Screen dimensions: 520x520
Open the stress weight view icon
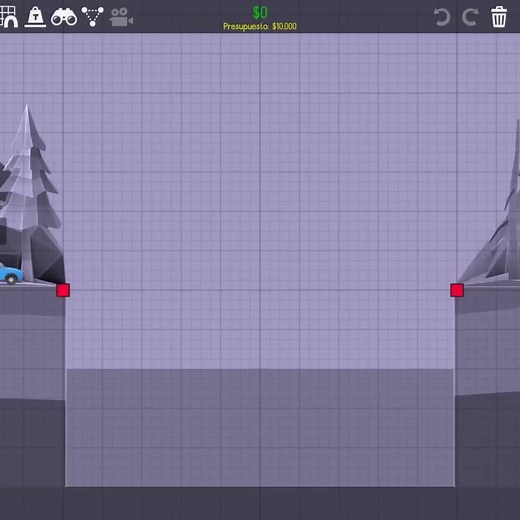coord(35,17)
